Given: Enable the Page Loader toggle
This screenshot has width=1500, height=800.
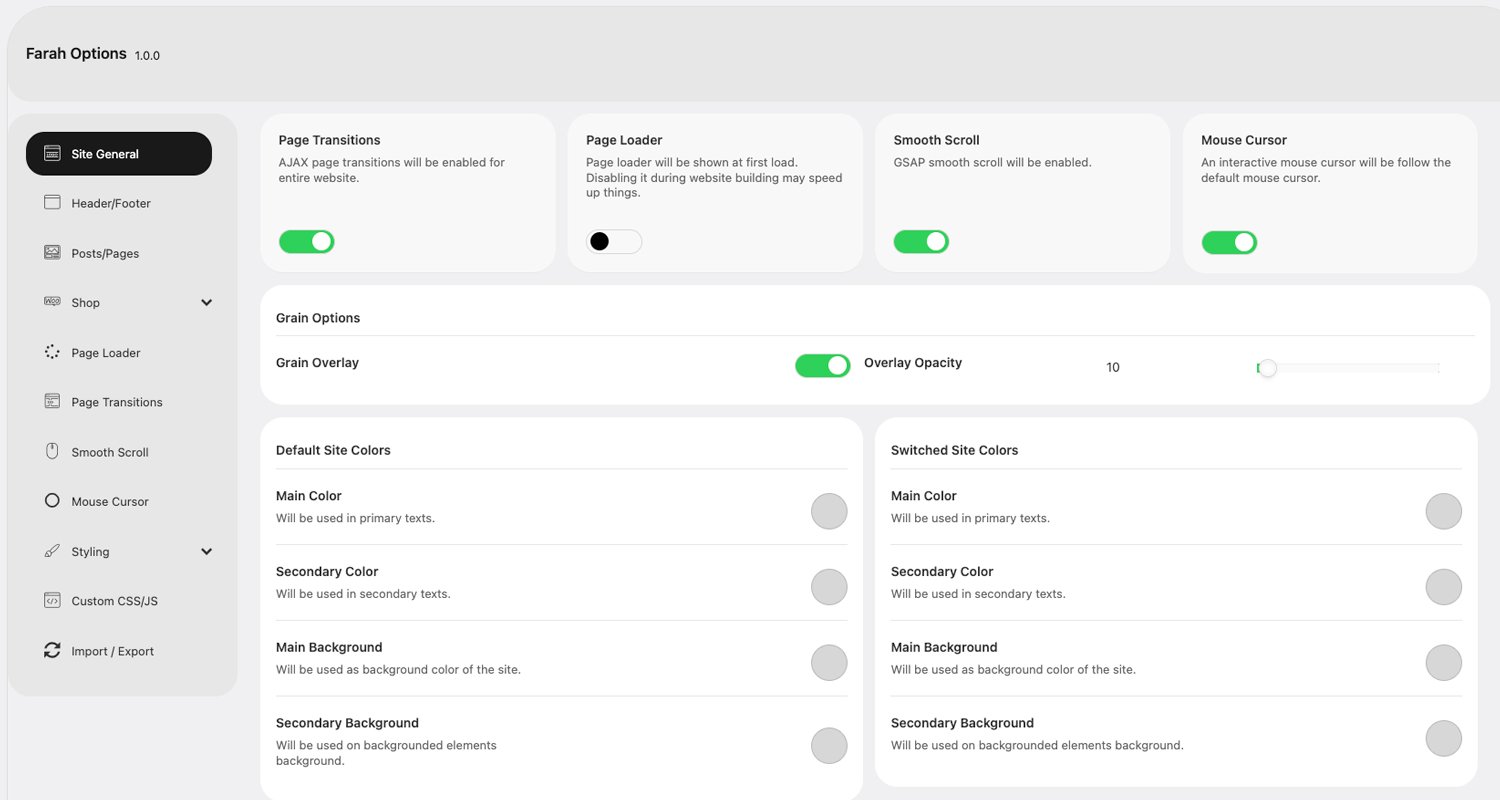Looking at the screenshot, I should tap(613, 241).
